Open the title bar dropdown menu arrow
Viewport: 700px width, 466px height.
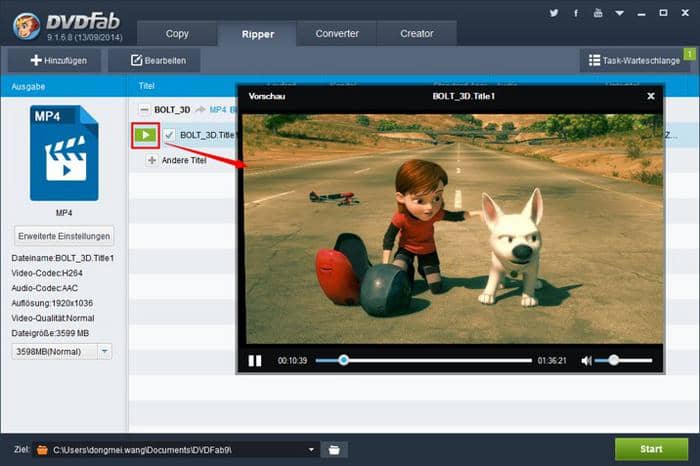[x=620, y=13]
